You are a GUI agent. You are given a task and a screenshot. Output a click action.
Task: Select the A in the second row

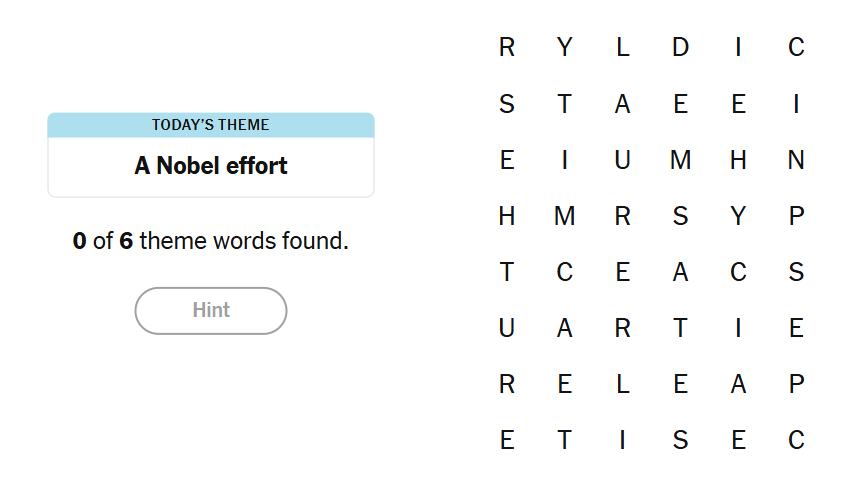623,104
